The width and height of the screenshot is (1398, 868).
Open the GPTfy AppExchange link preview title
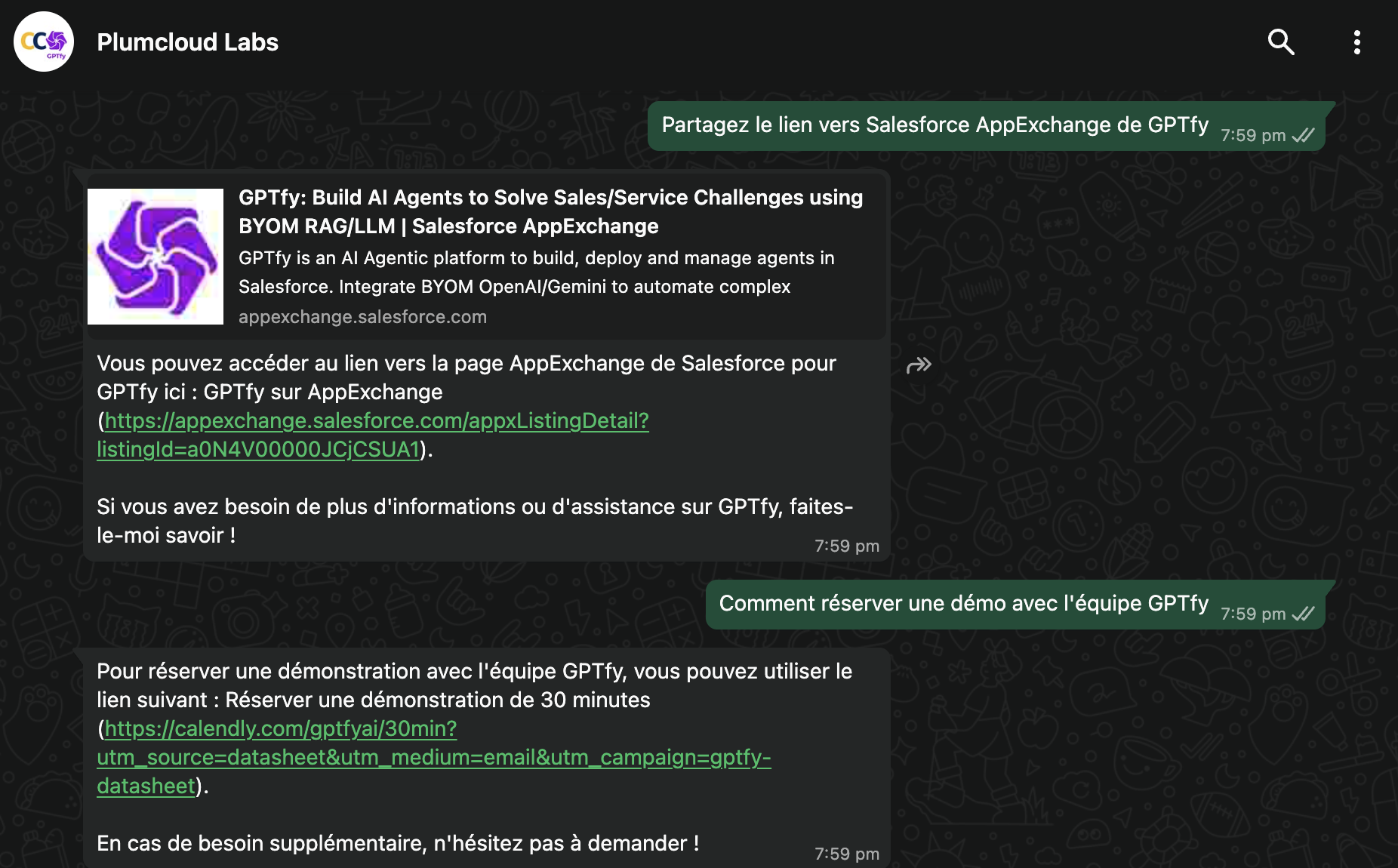[x=550, y=211]
